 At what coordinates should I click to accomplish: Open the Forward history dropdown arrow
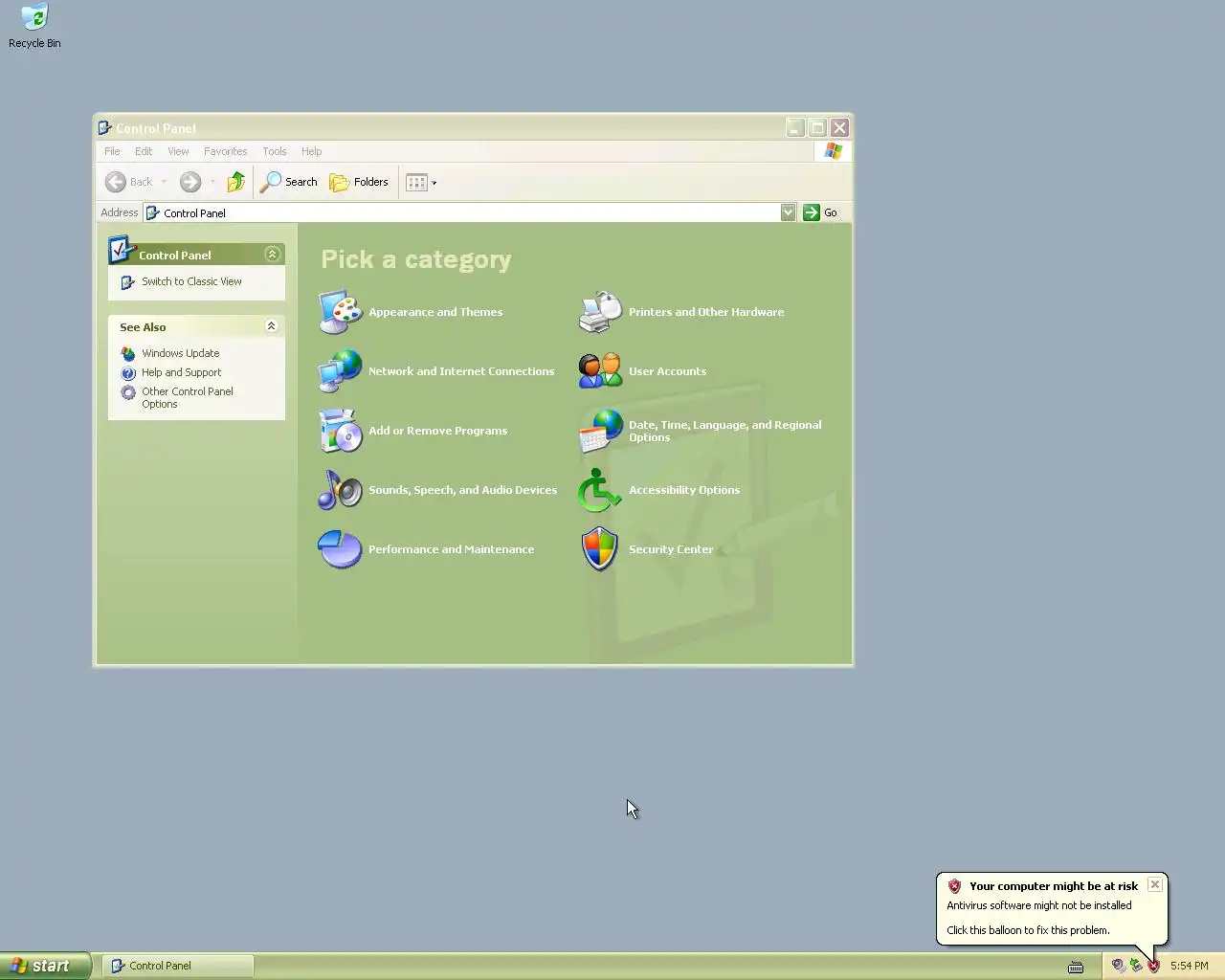(x=212, y=182)
